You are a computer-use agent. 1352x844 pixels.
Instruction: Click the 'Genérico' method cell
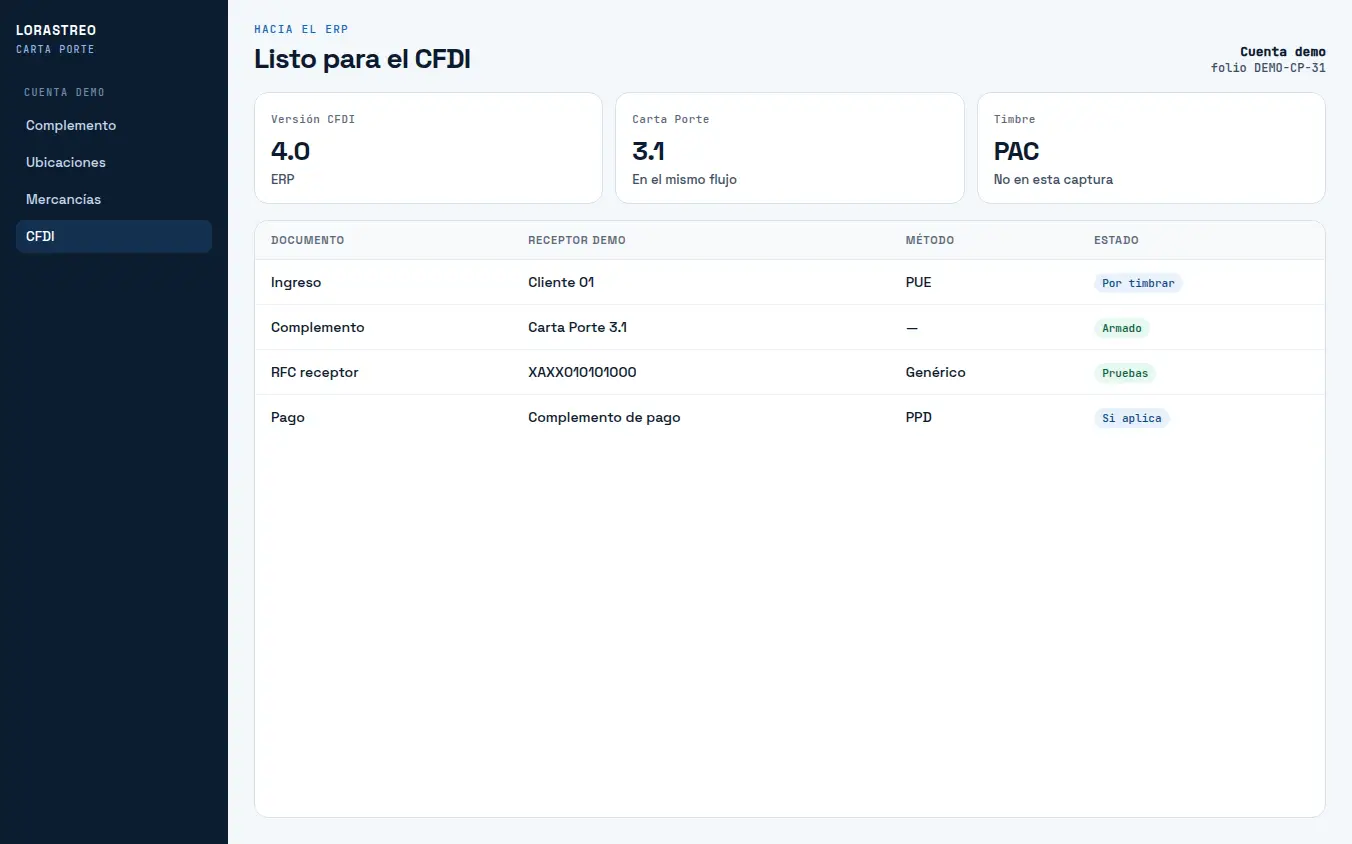(x=936, y=373)
